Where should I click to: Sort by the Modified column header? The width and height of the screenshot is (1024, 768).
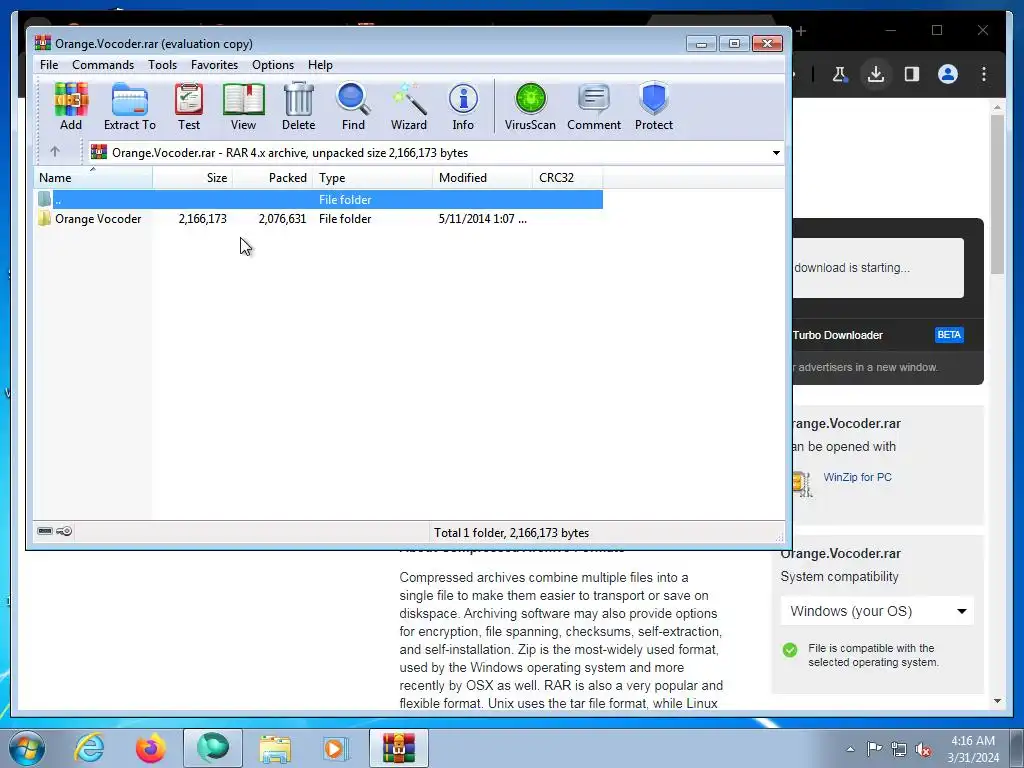coord(483,178)
